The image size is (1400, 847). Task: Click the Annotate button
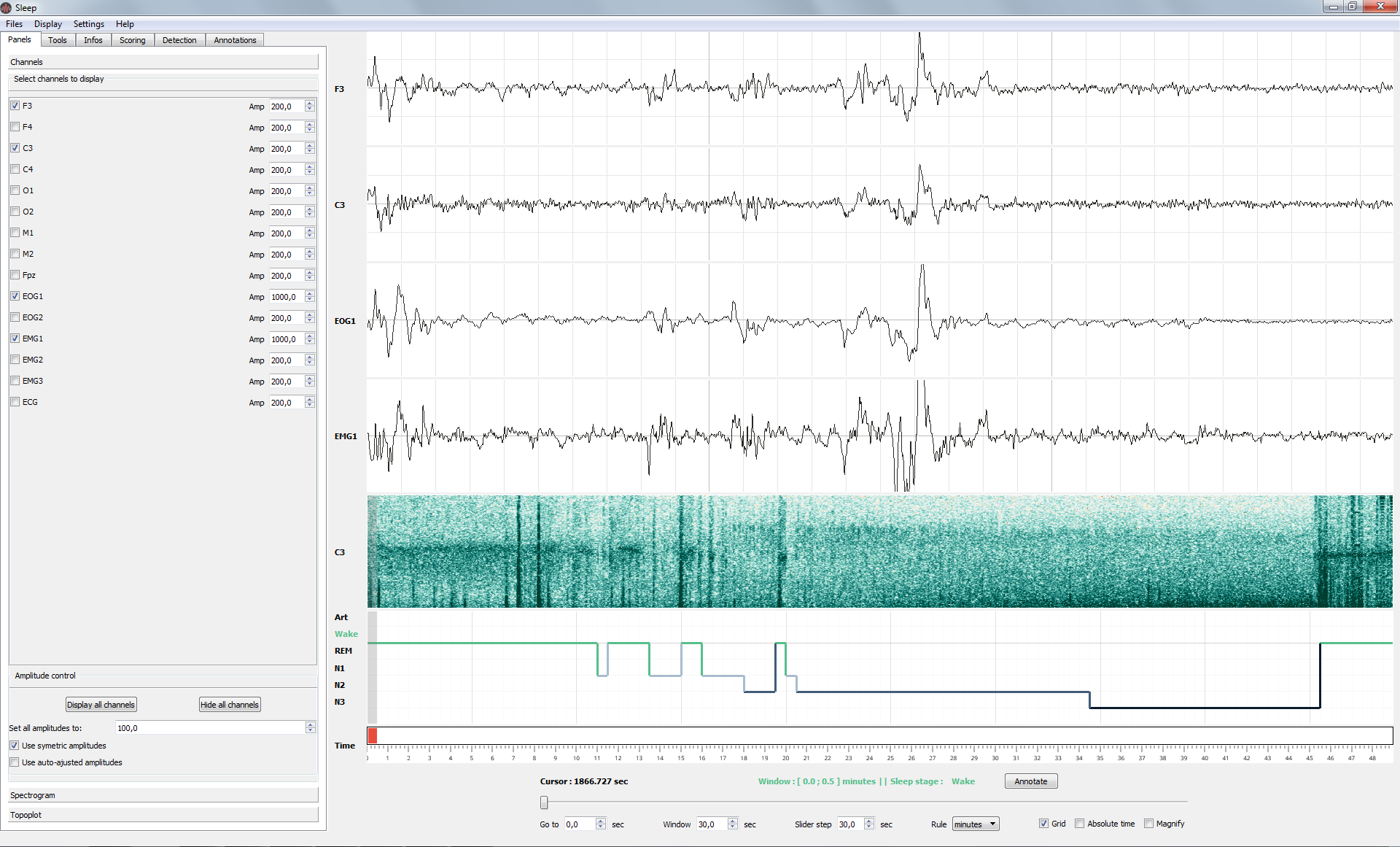click(1031, 781)
